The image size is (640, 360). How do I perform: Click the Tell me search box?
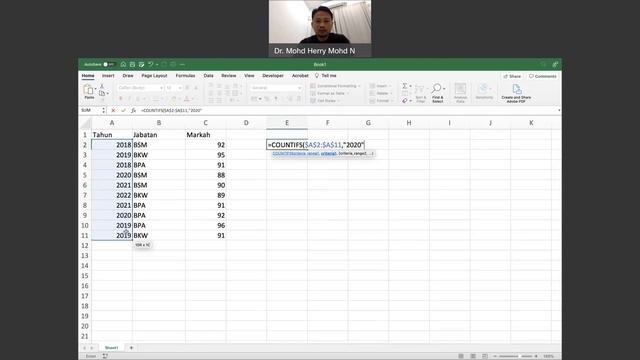[326, 76]
